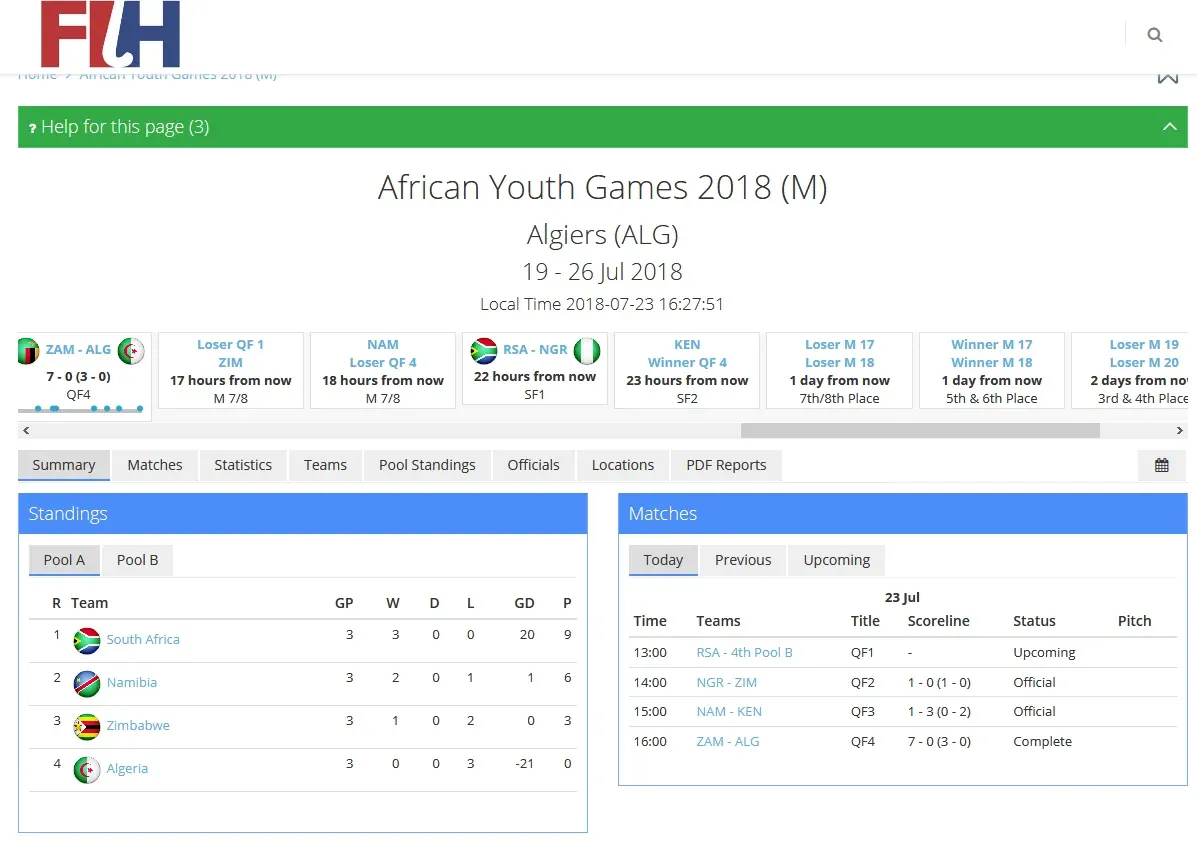Click Nigeria flag in RSA - NGR card
This screenshot has height=841, width=1197.
(x=587, y=350)
